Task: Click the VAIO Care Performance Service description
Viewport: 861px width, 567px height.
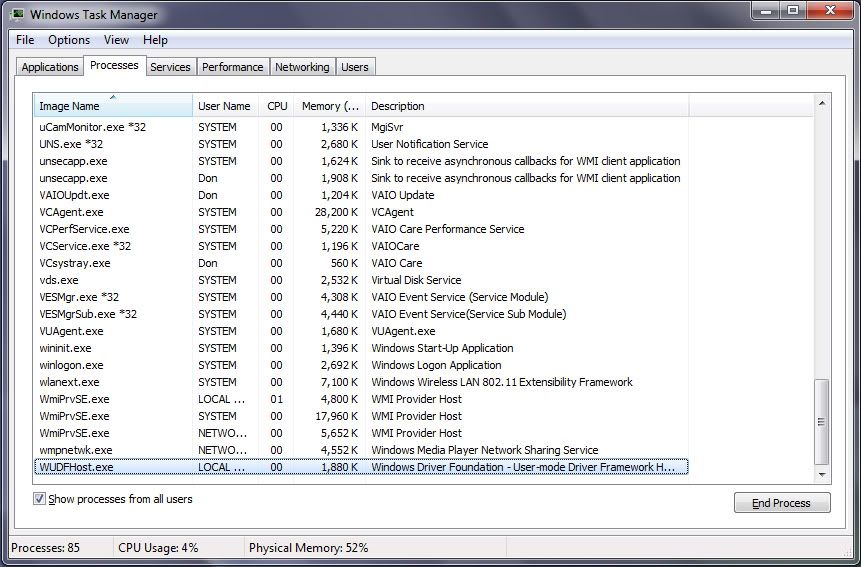Action: [x=448, y=229]
